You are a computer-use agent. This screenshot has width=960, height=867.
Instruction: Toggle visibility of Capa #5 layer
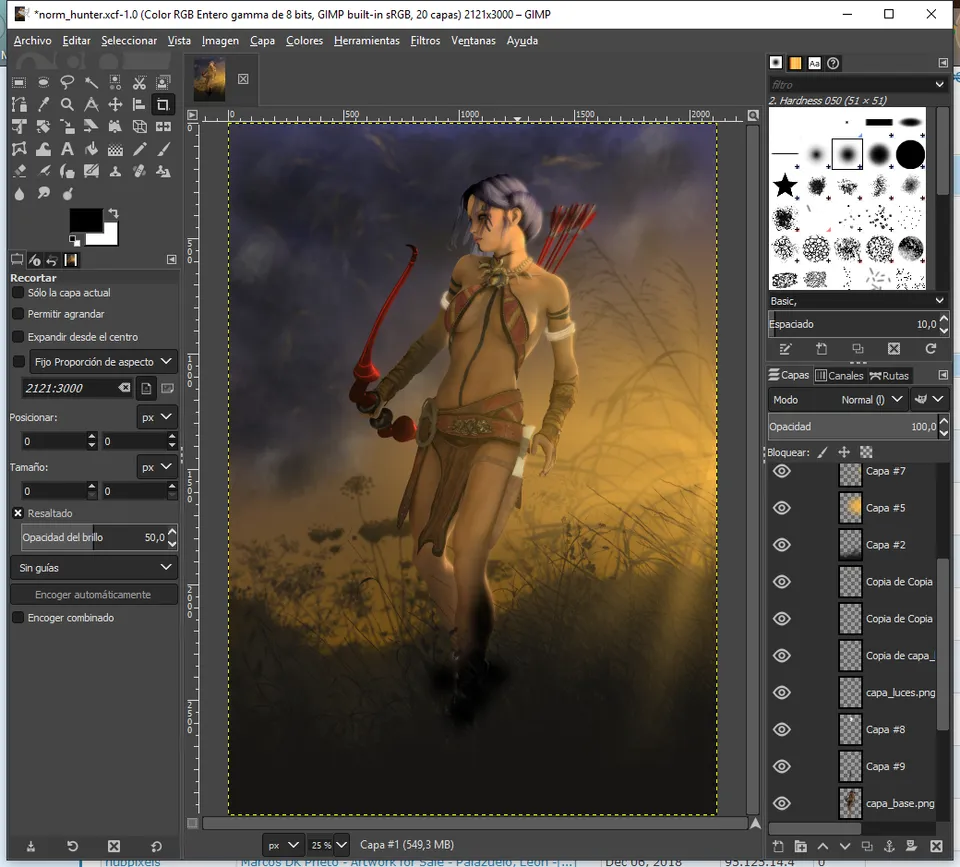[782, 508]
